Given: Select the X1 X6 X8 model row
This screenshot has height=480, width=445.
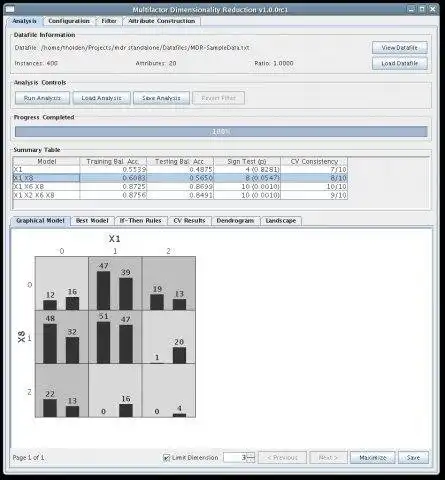Looking at the screenshot, I should (180, 187).
